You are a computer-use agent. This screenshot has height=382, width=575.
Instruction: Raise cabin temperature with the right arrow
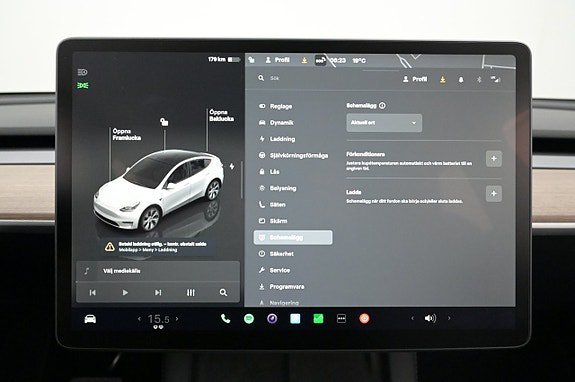177,319
